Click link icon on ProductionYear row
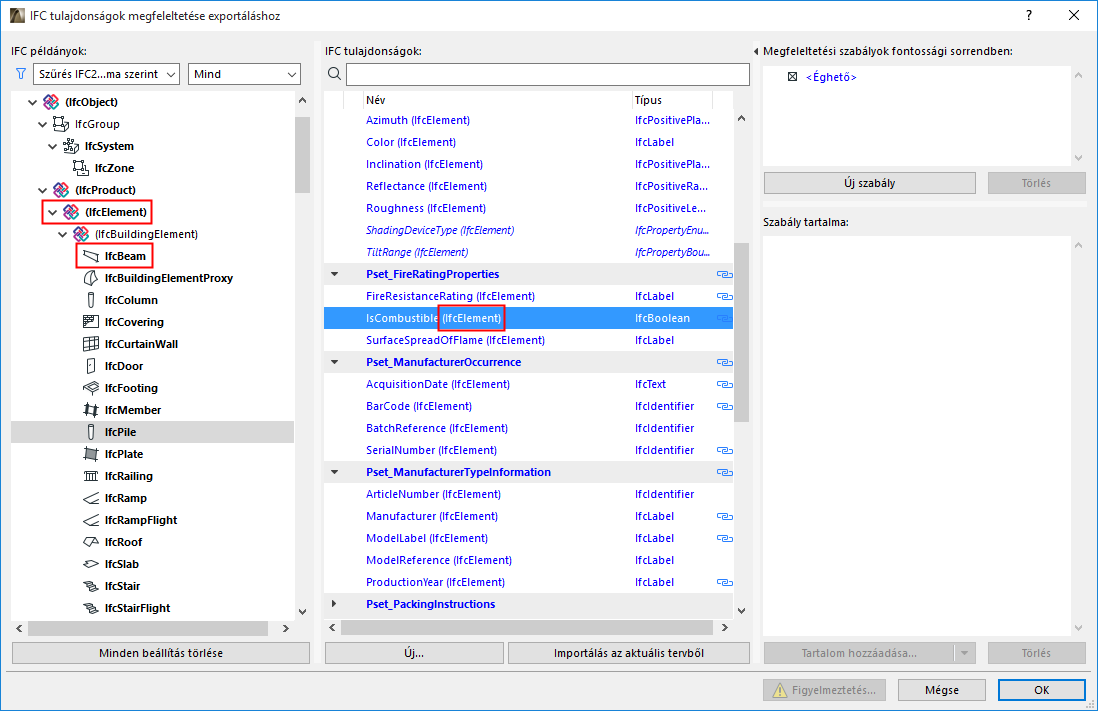This screenshot has width=1098, height=711. tap(725, 582)
